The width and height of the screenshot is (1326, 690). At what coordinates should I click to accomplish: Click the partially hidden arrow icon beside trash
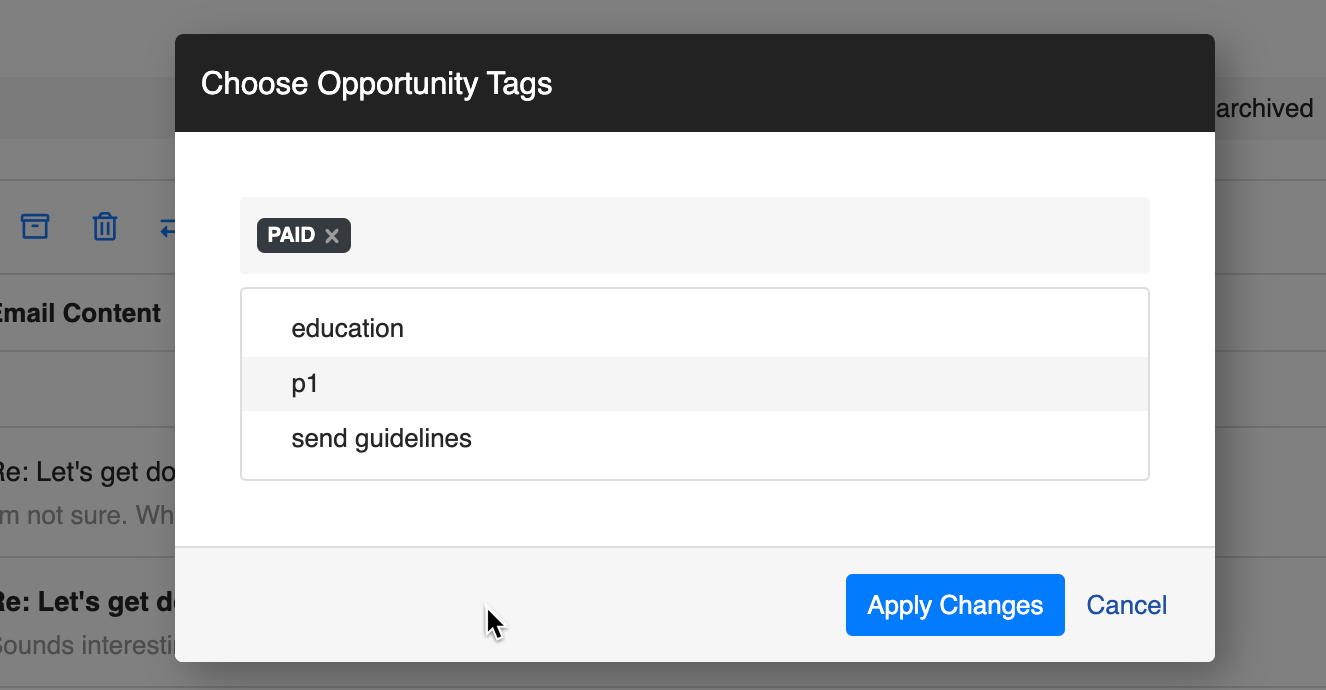[167, 227]
